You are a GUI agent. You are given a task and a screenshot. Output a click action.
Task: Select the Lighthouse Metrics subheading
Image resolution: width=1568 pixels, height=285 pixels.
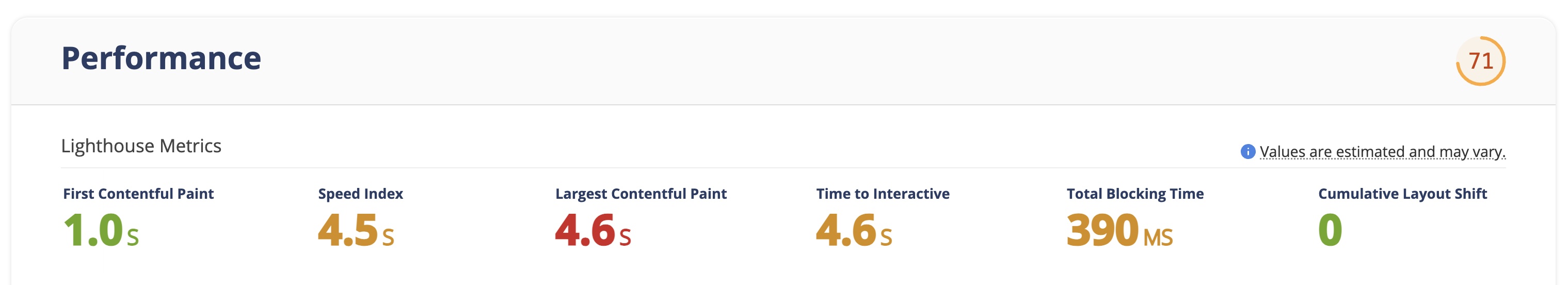pos(141,146)
